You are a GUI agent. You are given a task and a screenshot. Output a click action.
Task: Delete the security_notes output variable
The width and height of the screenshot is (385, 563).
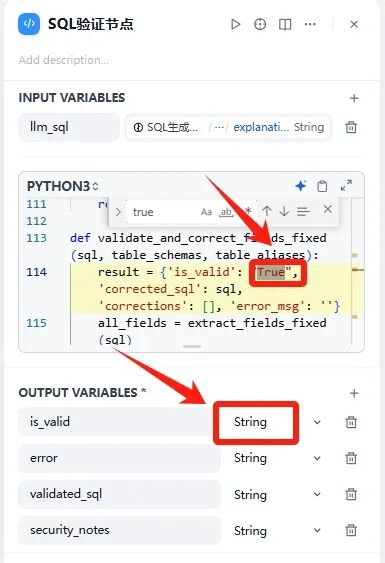coord(351,530)
